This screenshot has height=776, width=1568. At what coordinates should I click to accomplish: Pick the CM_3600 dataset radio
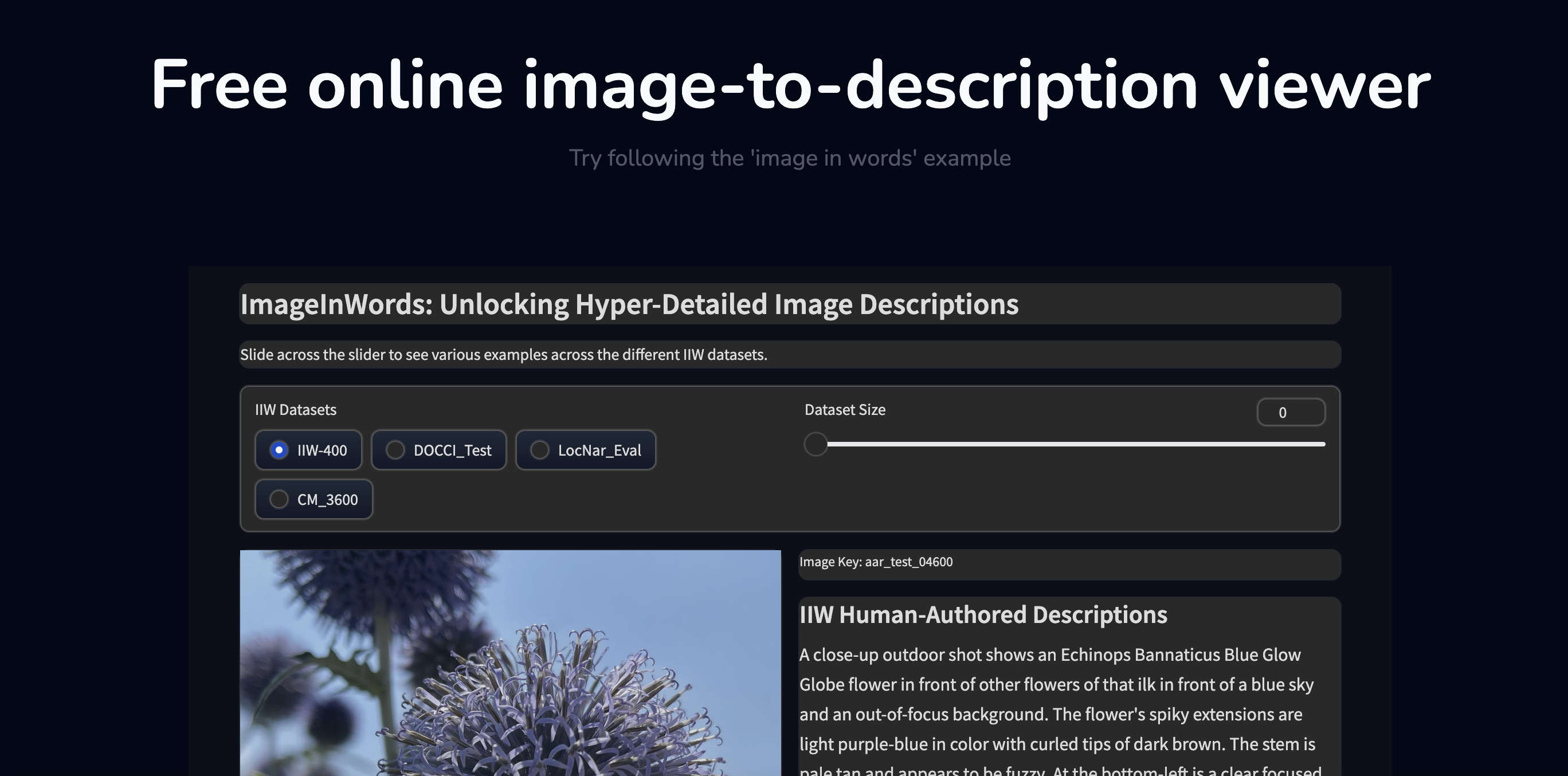(279, 500)
